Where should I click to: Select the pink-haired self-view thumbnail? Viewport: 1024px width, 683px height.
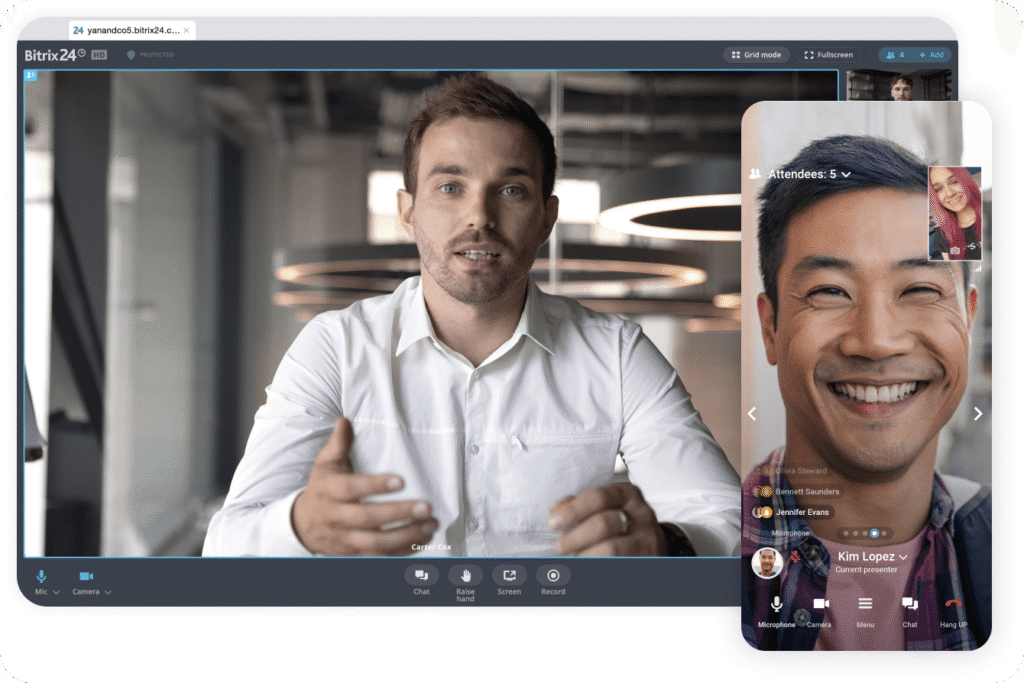(x=954, y=213)
